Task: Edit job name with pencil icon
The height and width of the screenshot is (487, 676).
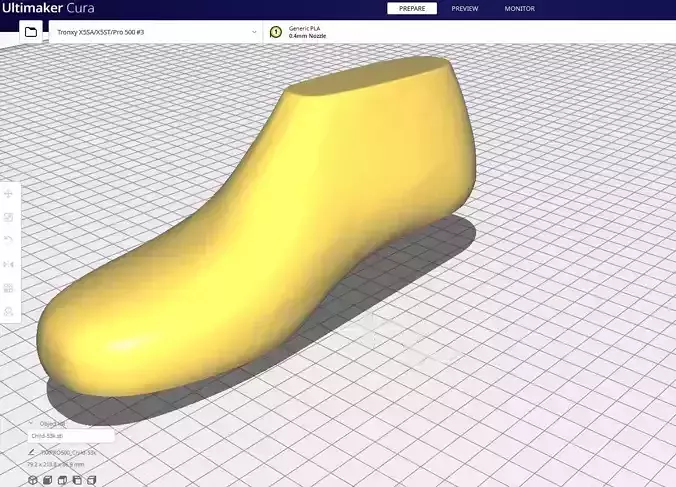Action: [x=31, y=452]
